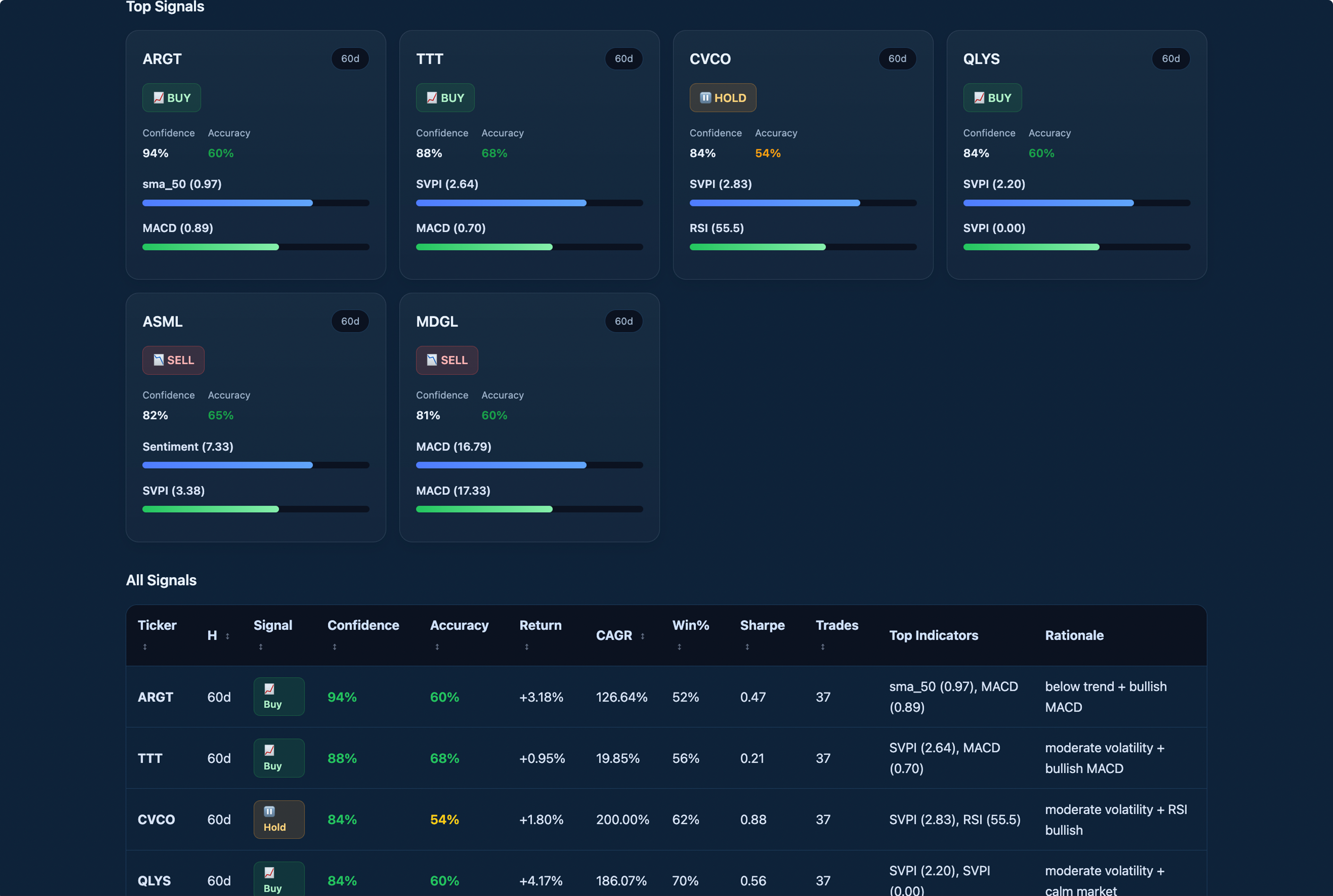1333x896 pixels.
Task: Click CVCO ticker in table row
Action: (x=156, y=820)
